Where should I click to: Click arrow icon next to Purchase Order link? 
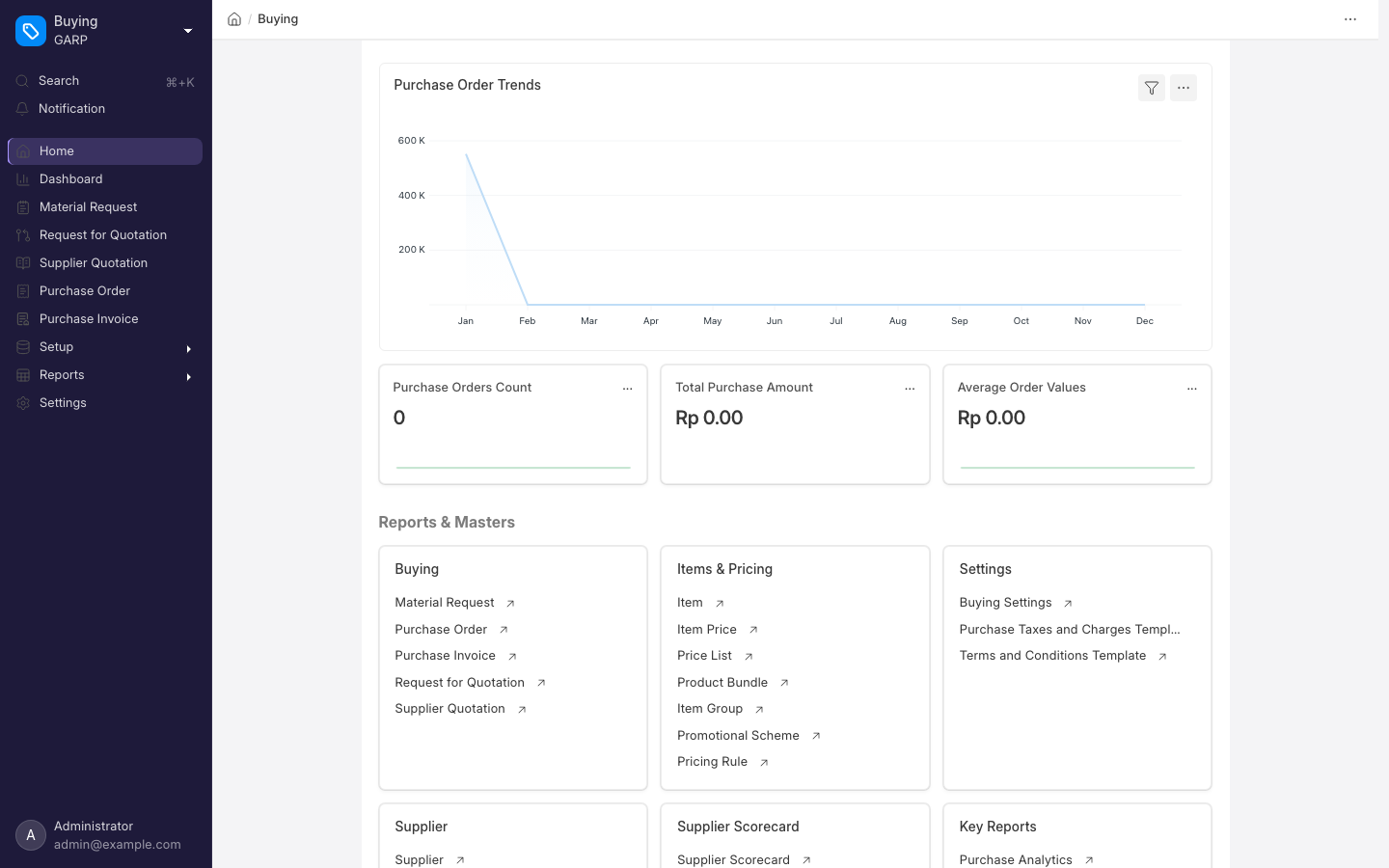point(504,630)
